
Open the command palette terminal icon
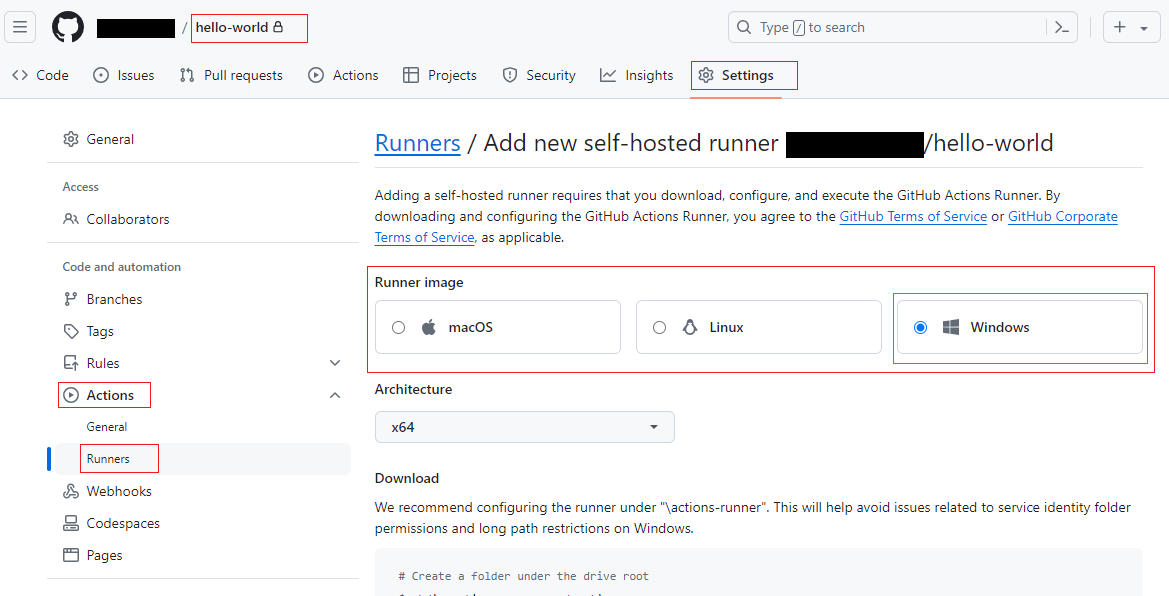coord(1062,27)
